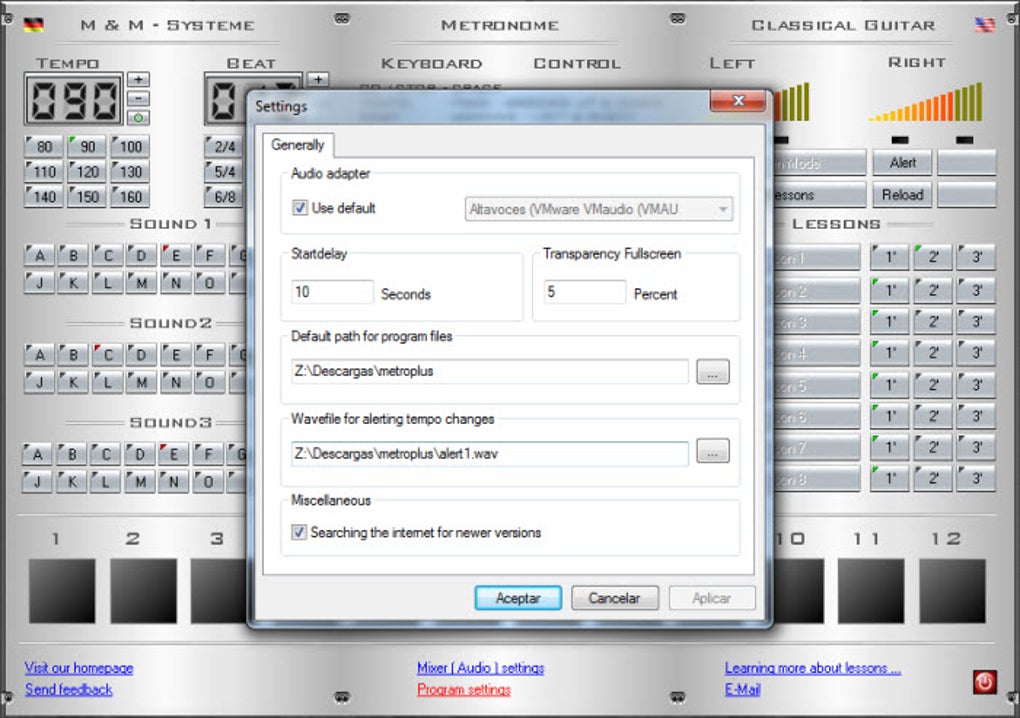Click the 090 tempo display

tap(74, 100)
